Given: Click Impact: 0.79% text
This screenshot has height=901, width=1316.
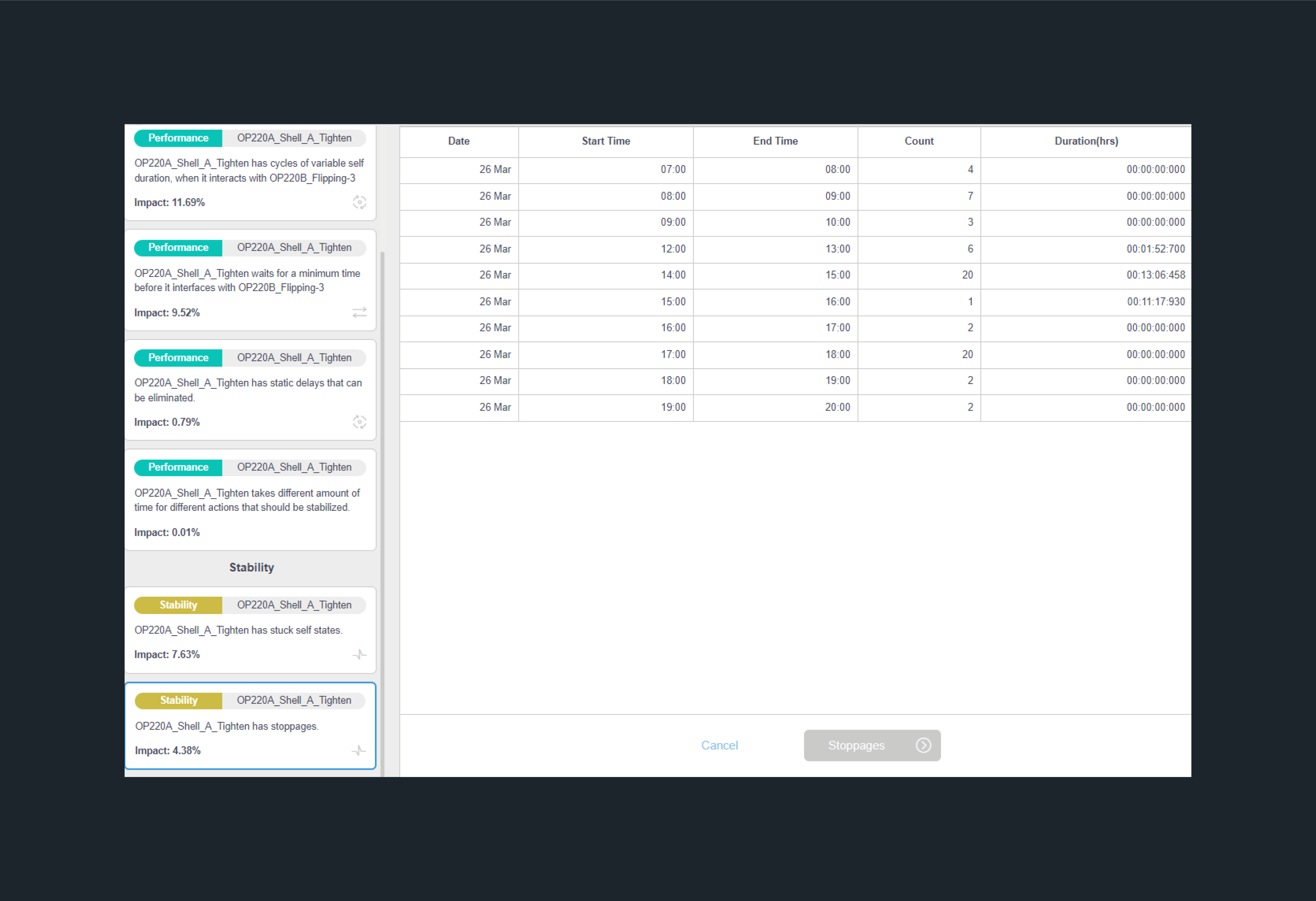Looking at the screenshot, I should [167, 423].
